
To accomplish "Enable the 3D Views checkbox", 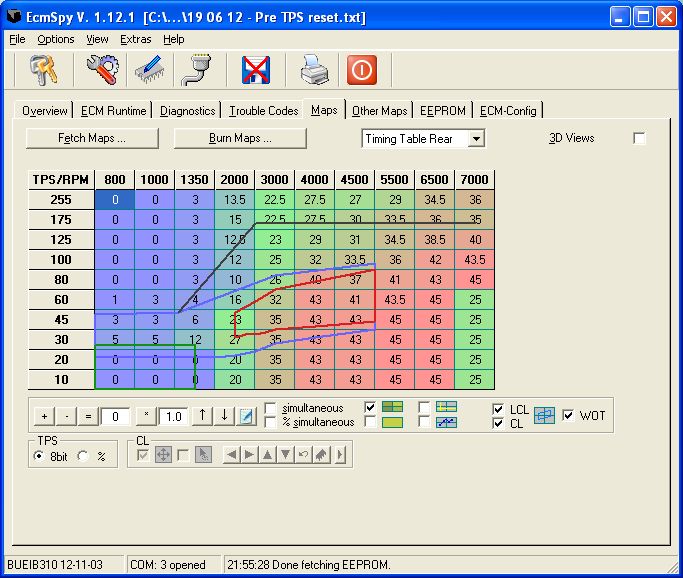I will coord(640,139).
